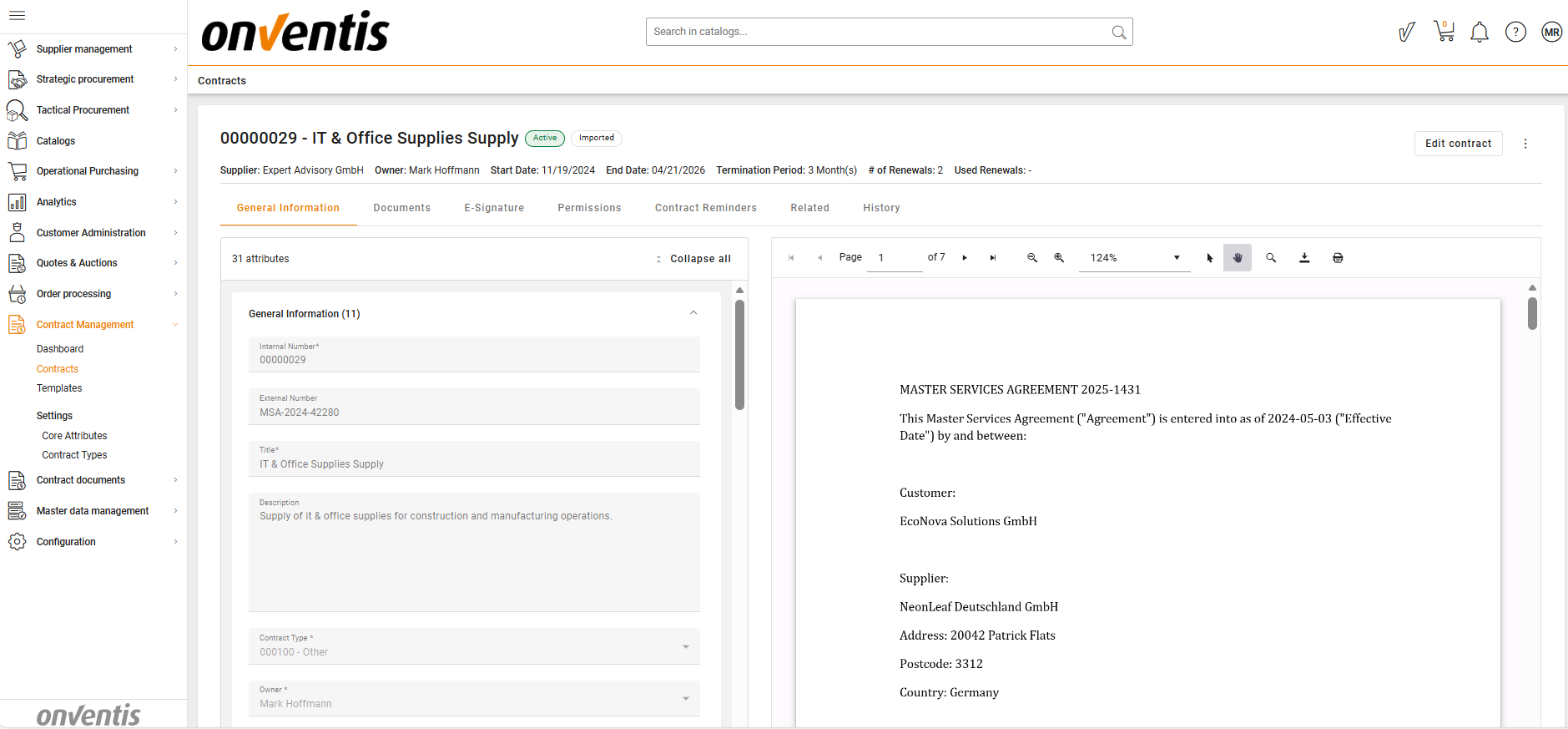The width and height of the screenshot is (1568, 729).
Task: Open the shopping cart icon
Action: point(1444,32)
